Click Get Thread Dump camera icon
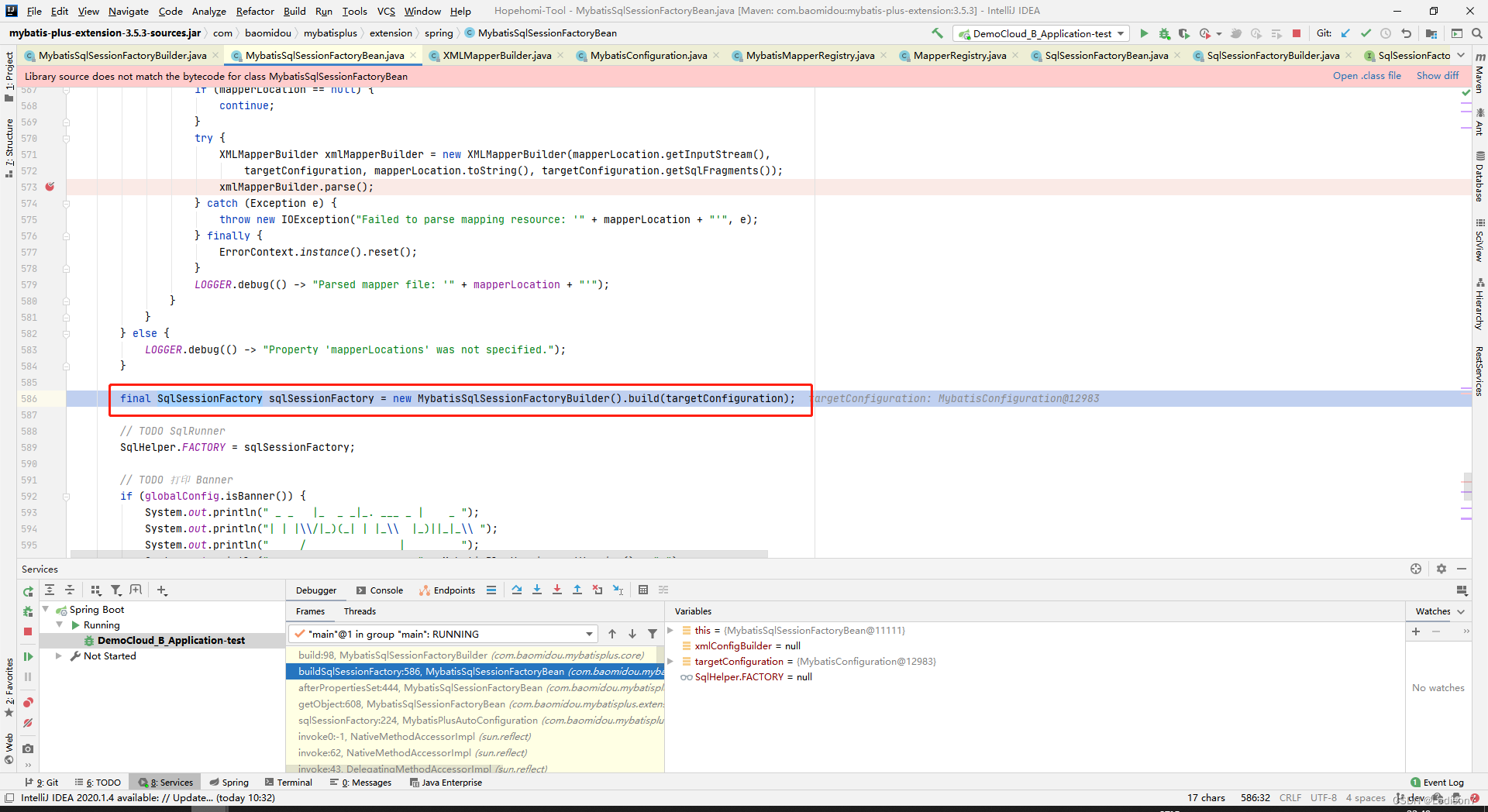The width and height of the screenshot is (1488, 812). [x=28, y=748]
